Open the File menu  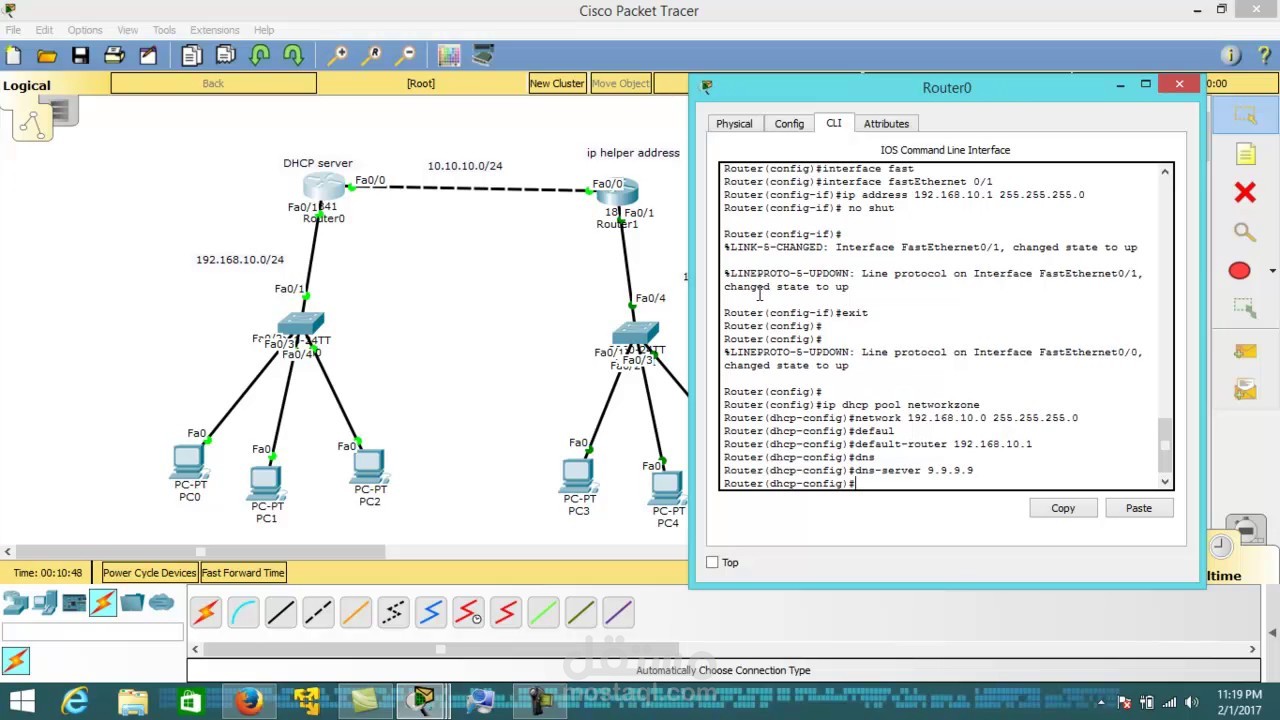tap(13, 30)
